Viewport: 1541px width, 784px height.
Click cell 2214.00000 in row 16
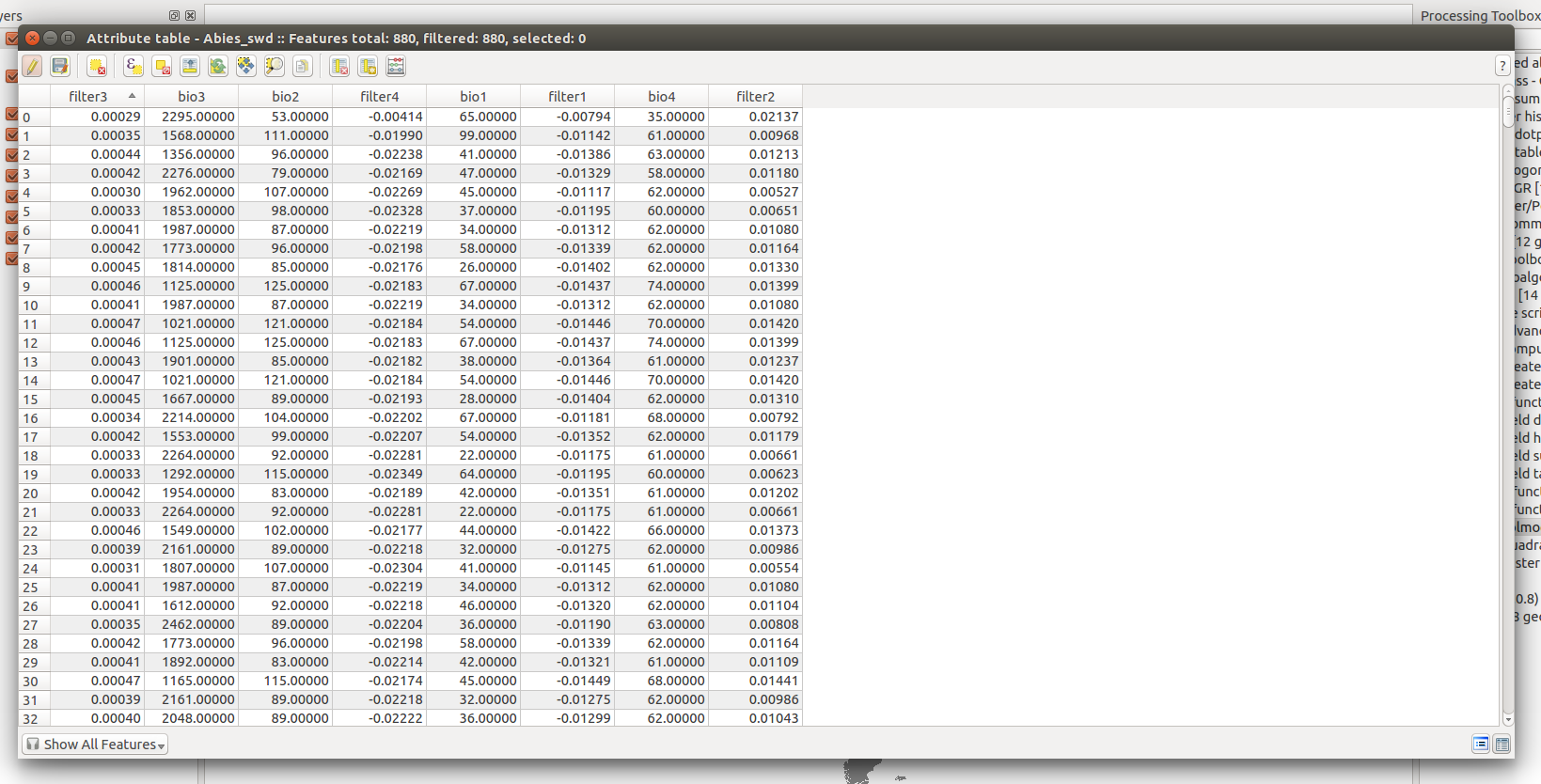pos(191,417)
